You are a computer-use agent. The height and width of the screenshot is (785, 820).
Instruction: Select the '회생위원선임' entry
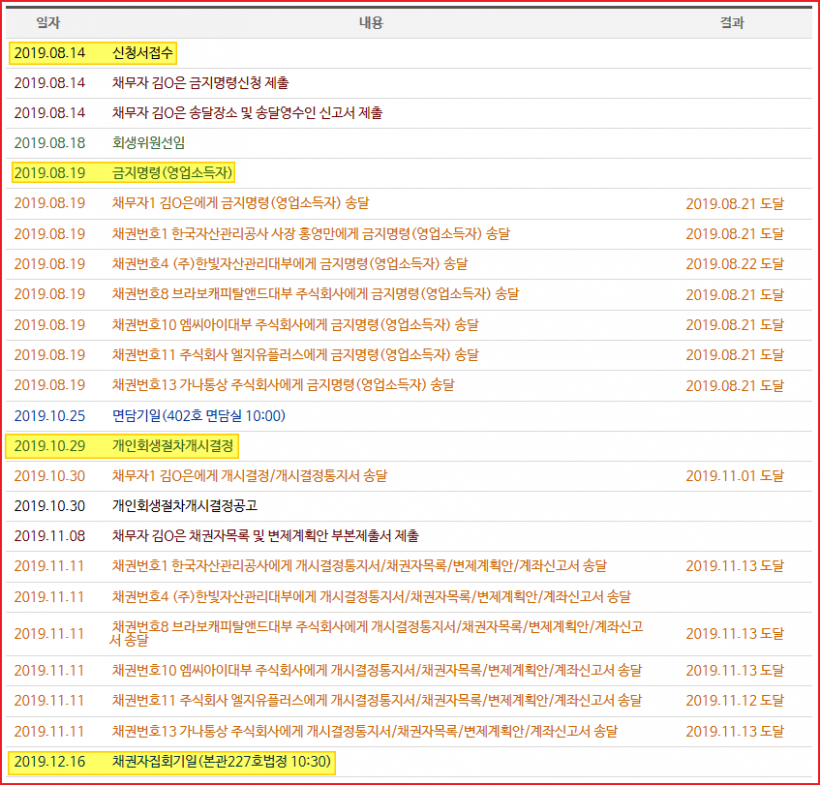(x=148, y=143)
